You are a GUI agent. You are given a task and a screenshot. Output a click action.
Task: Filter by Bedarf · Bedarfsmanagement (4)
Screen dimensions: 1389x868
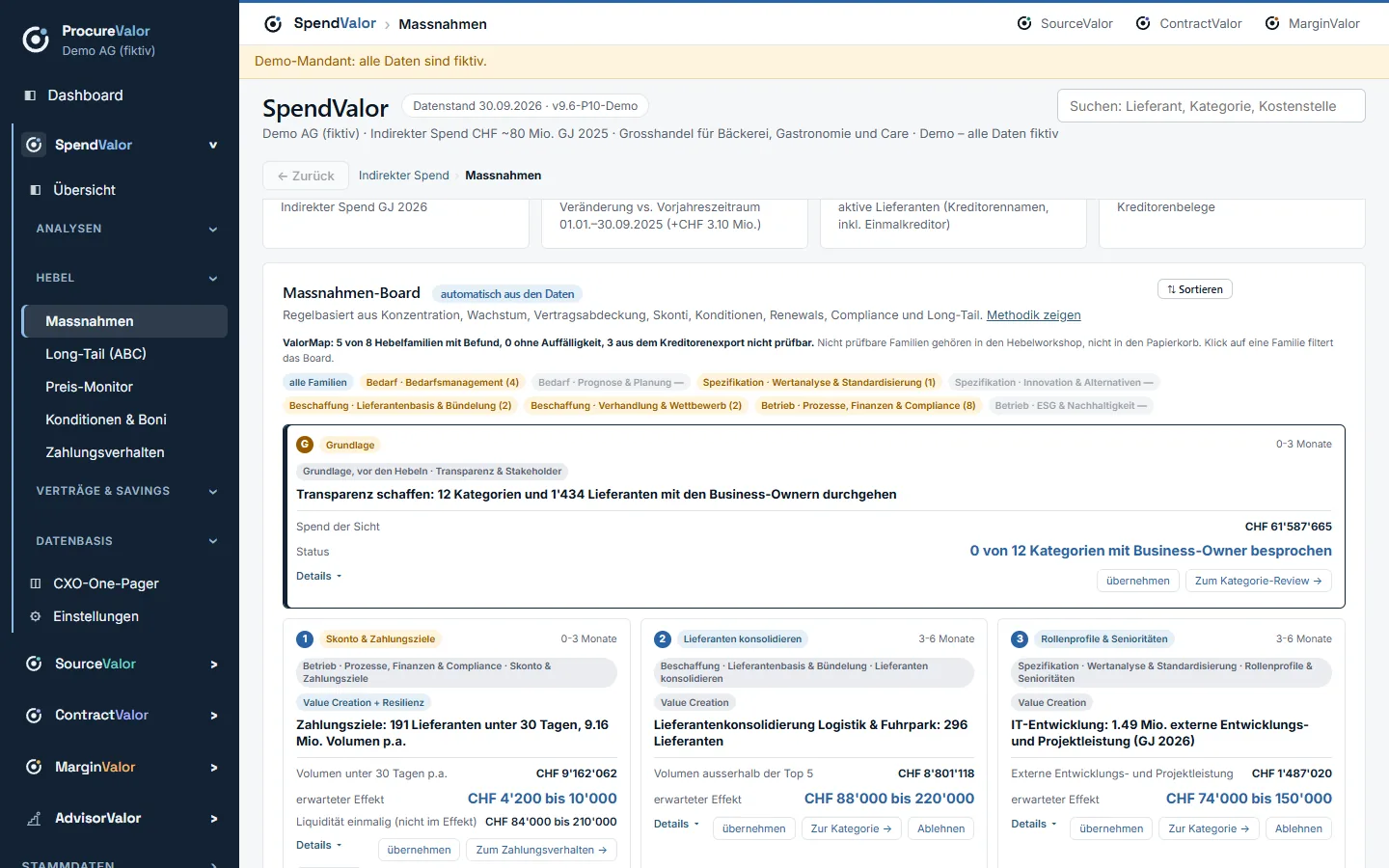(443, 383)
